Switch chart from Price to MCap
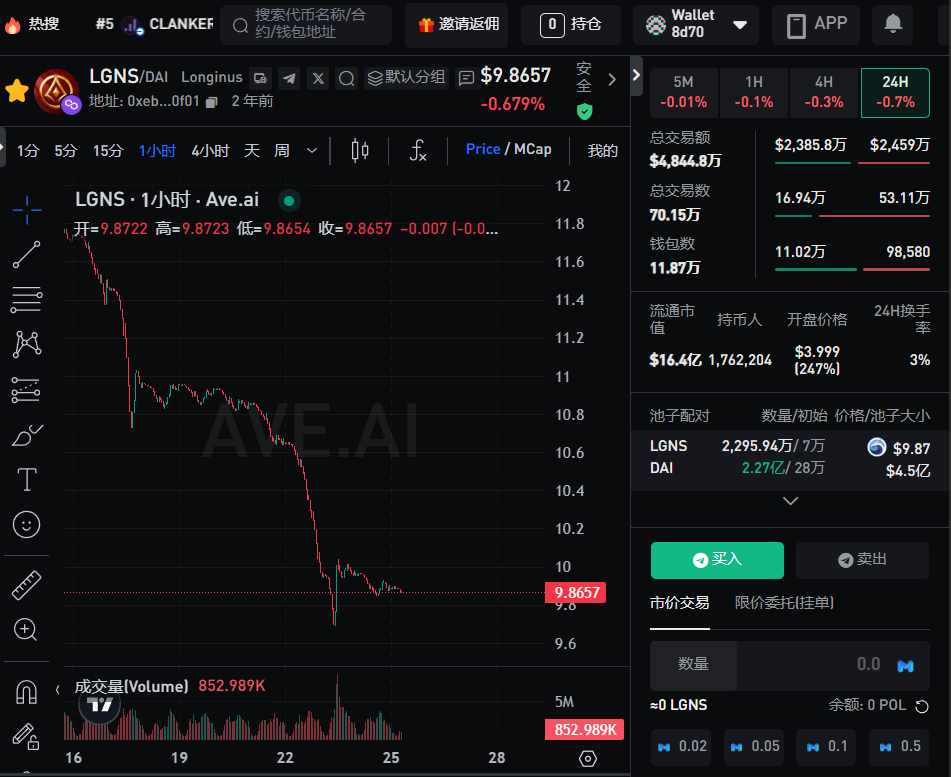The image size is (951, 777). (532, 149)
